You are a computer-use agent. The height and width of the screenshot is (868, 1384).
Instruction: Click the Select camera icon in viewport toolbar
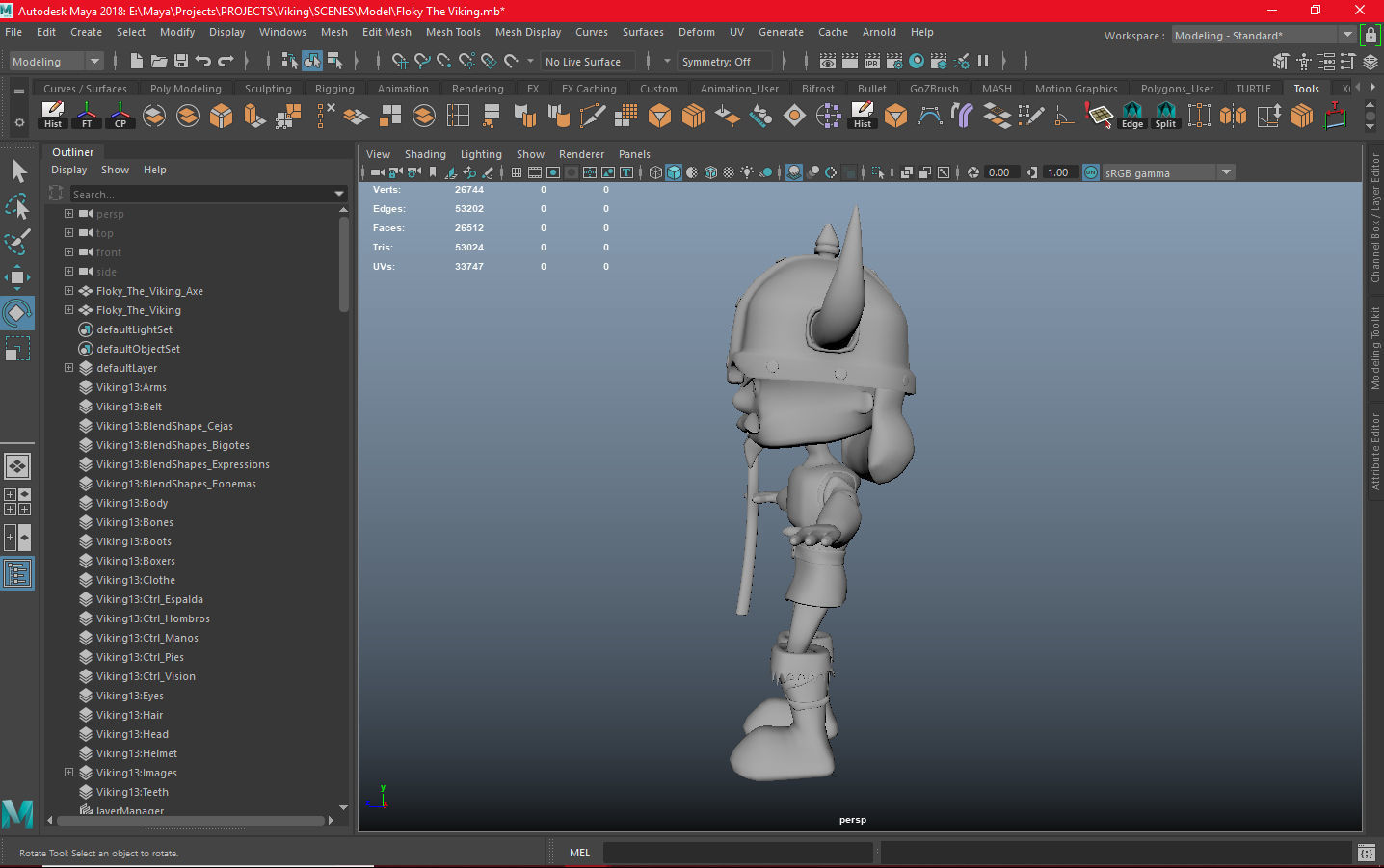(x=377, y=172)
